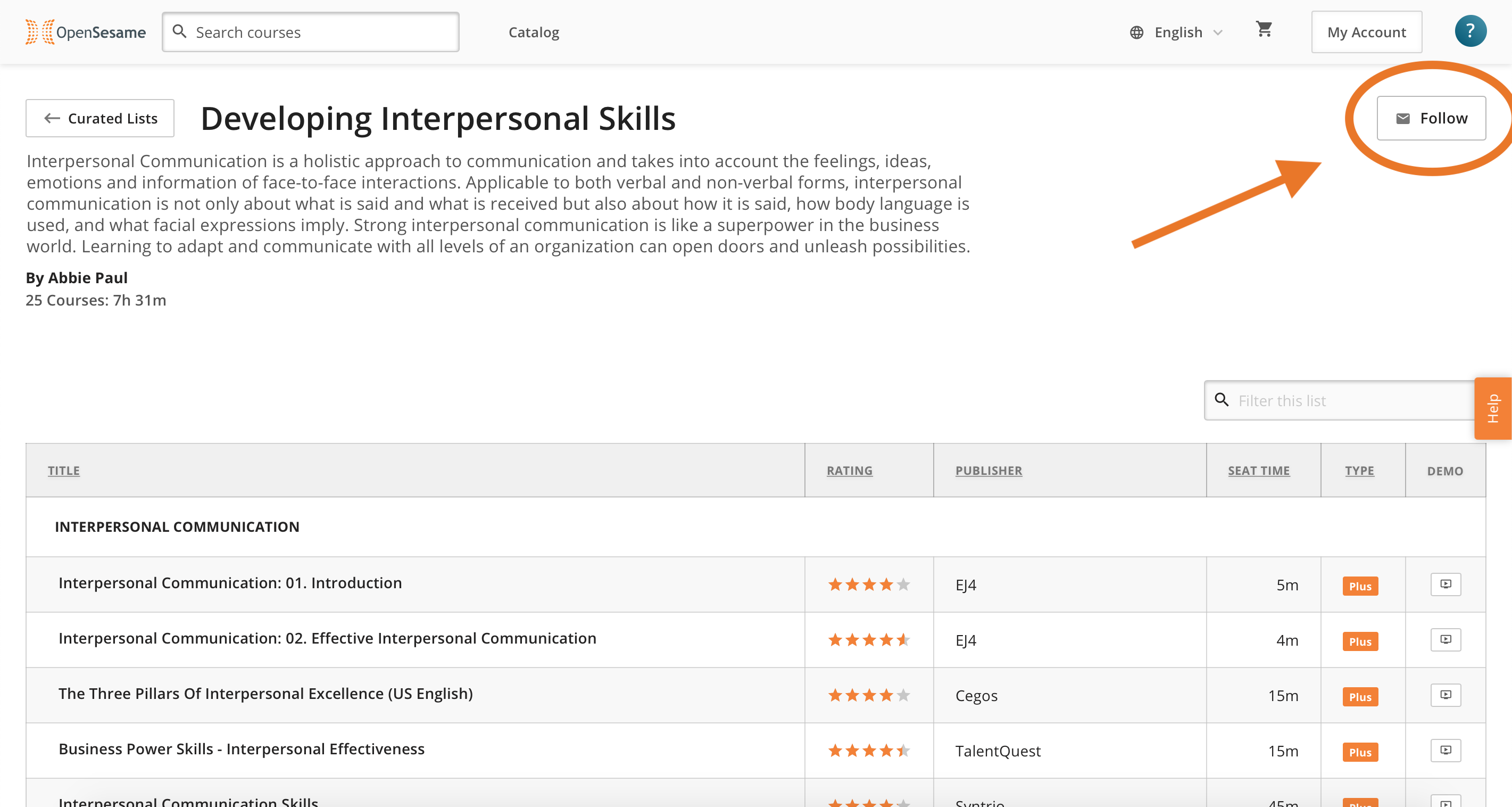Sort the list by Seat Time column

click(x=1258, y=471)
